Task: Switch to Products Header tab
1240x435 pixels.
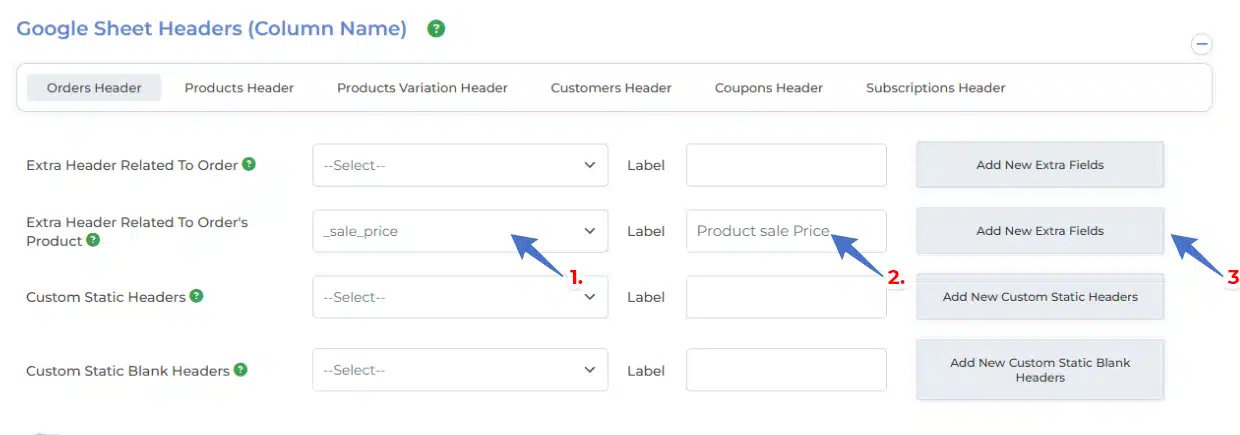Action: pos(239,88)
